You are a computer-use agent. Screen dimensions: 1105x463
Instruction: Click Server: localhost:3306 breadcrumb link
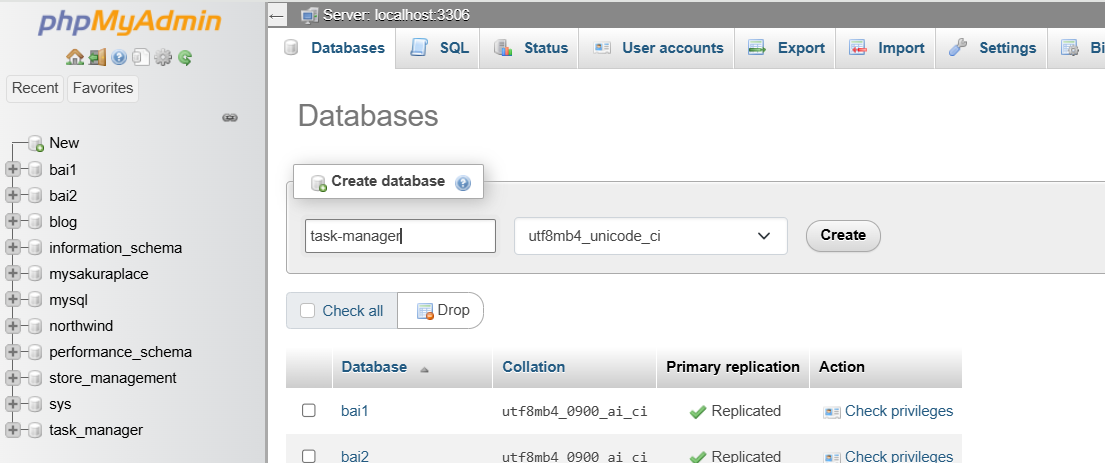point(396,15)
